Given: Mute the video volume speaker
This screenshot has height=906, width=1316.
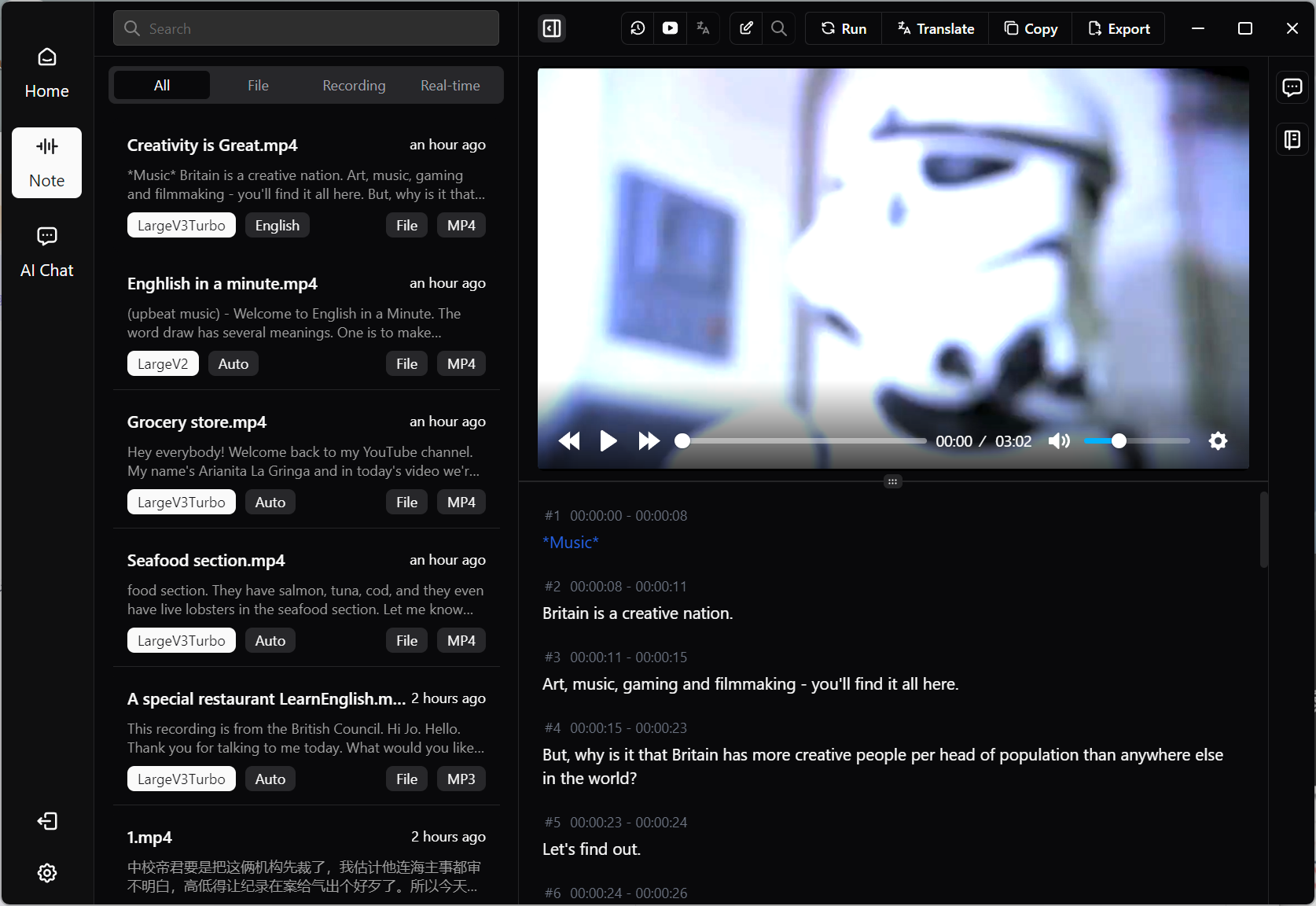Looking at the screenshot, I should click(x=1058, y=441).
